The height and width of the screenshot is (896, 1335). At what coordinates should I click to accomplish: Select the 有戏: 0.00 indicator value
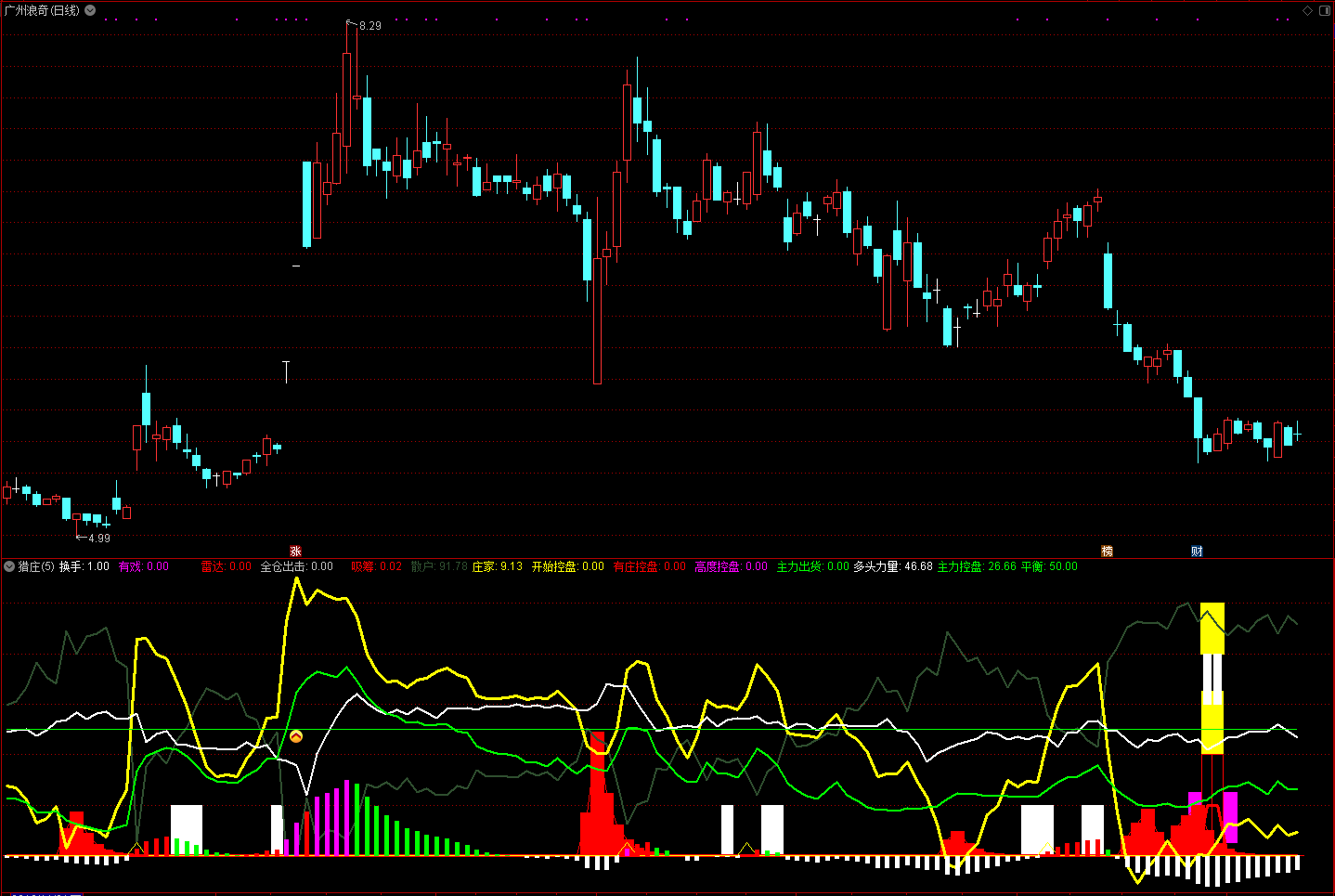tap(144, 566)
